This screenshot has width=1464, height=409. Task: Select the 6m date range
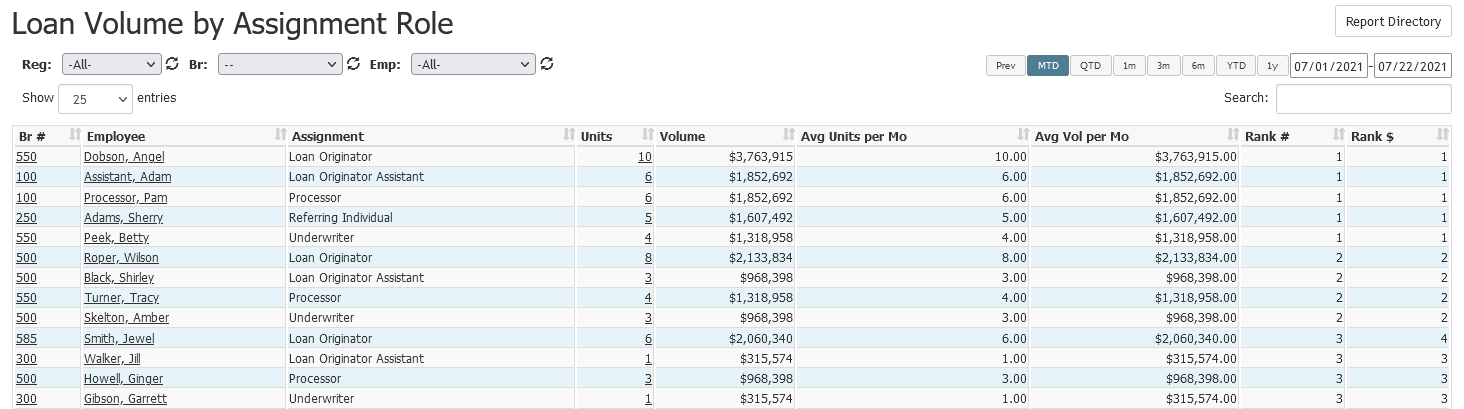pos(1198,65)
